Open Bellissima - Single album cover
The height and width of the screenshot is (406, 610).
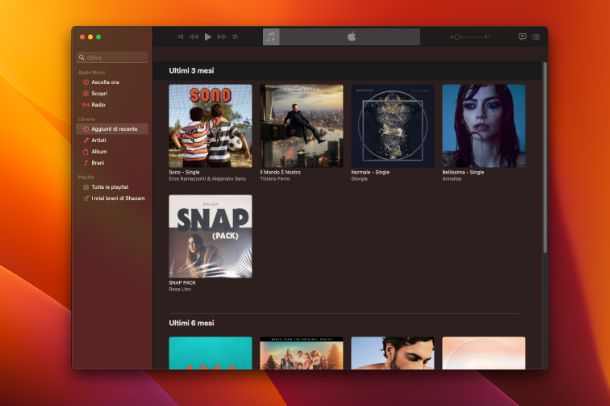click(484, 126)
